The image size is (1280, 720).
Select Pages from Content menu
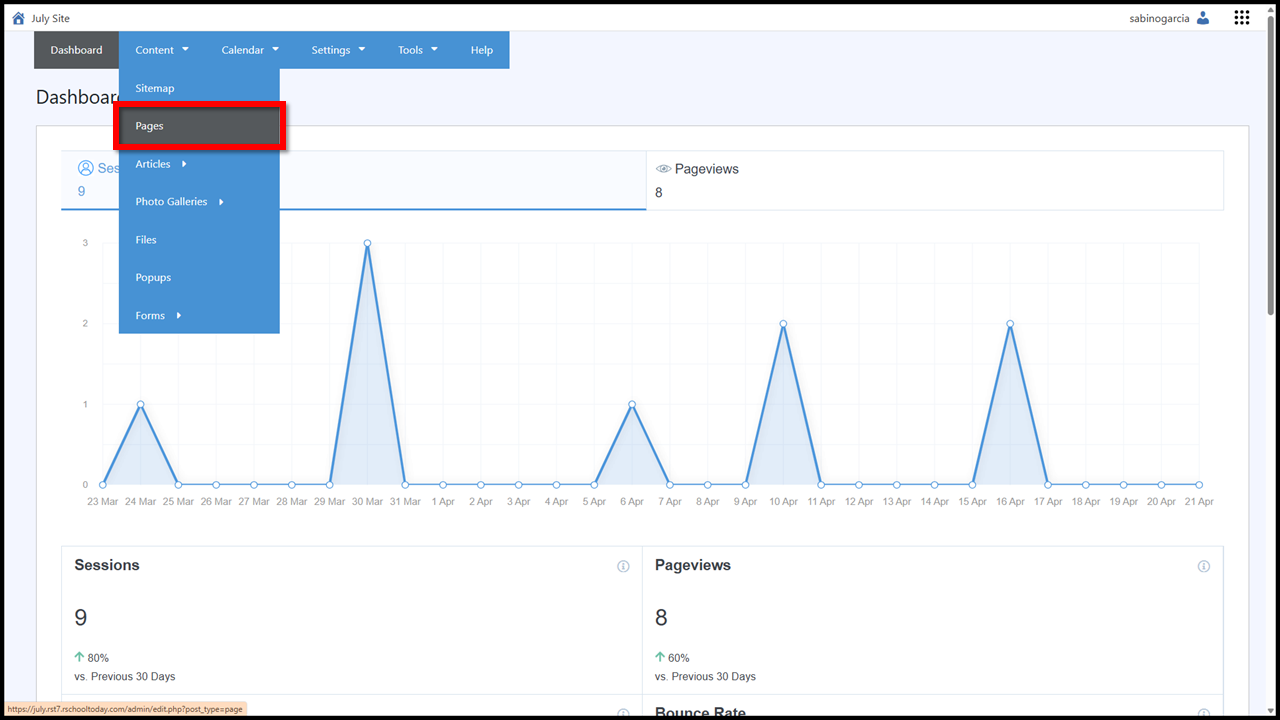[x=199, y=126]
